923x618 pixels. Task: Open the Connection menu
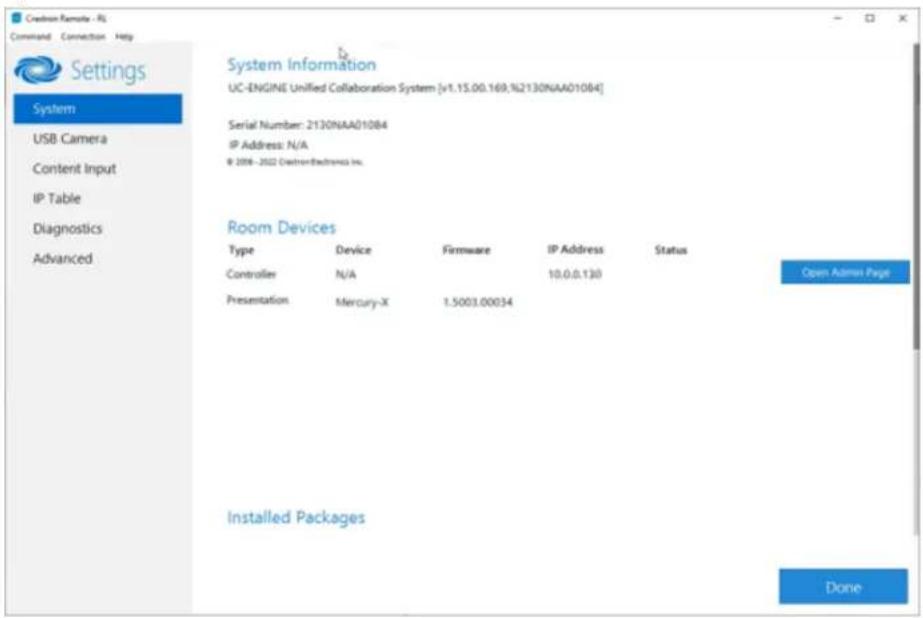83,36
